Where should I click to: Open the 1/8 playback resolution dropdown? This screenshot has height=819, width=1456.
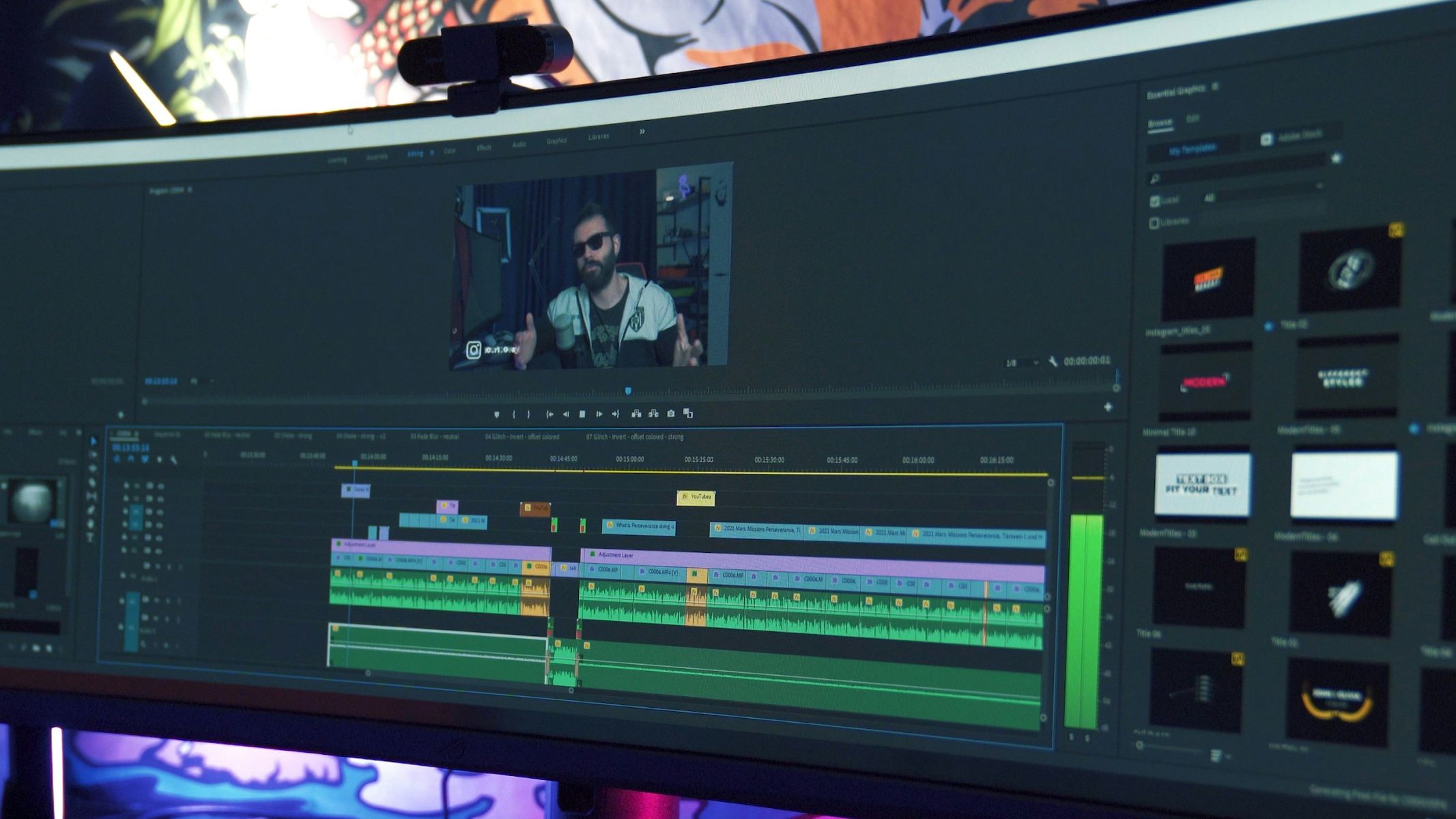[x=1020, y=362]
